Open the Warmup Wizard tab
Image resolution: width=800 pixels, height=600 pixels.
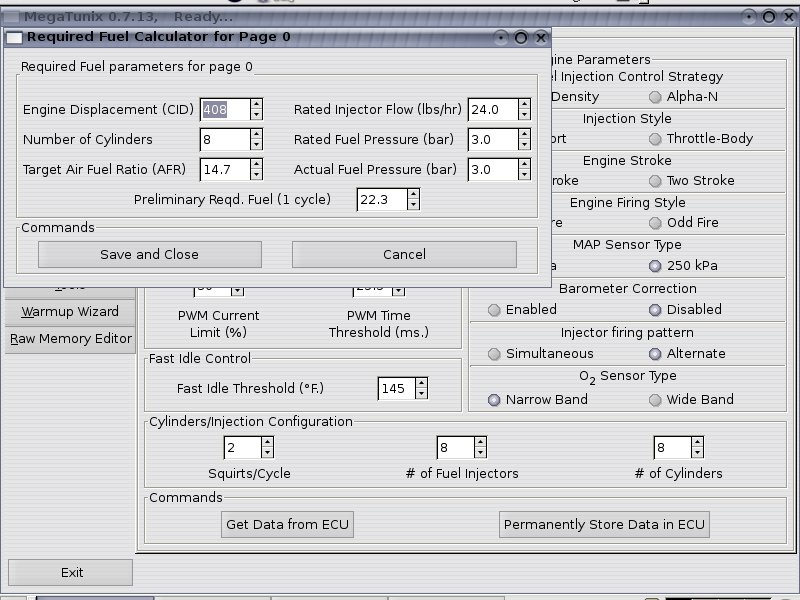[x=70, y=312]
